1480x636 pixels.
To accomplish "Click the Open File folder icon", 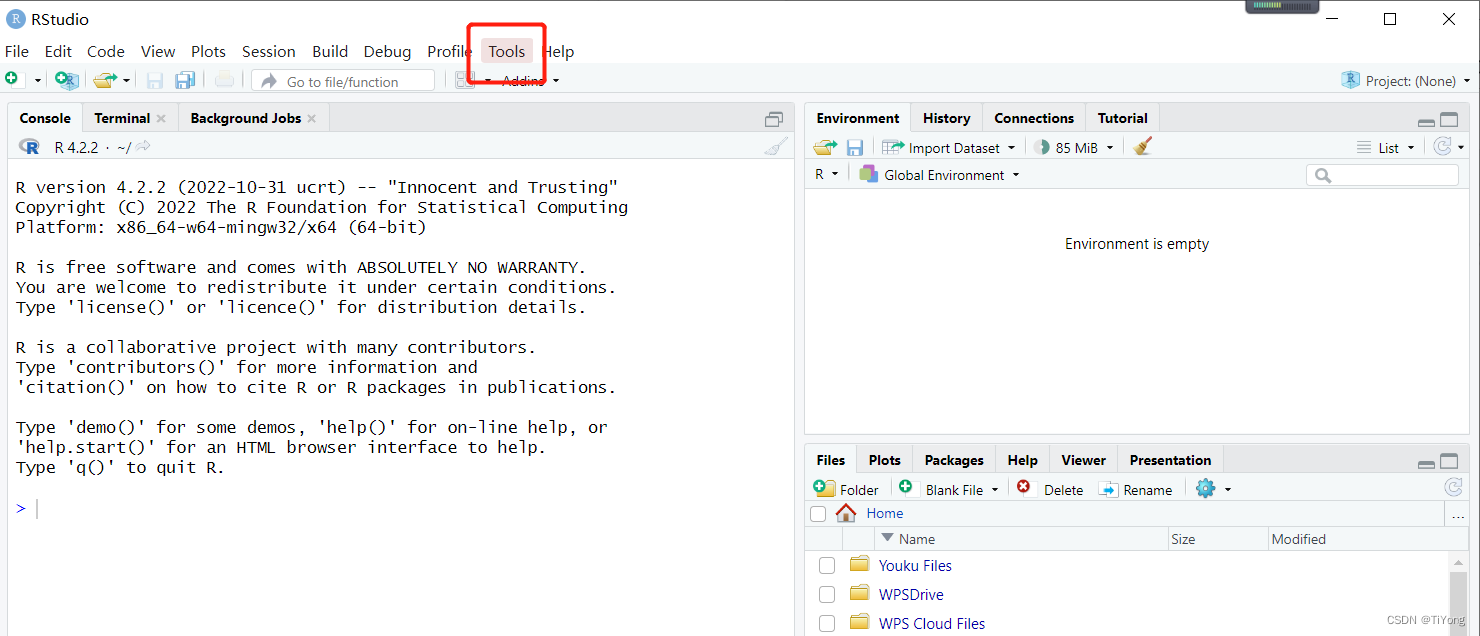I will (x=103, y=80).
